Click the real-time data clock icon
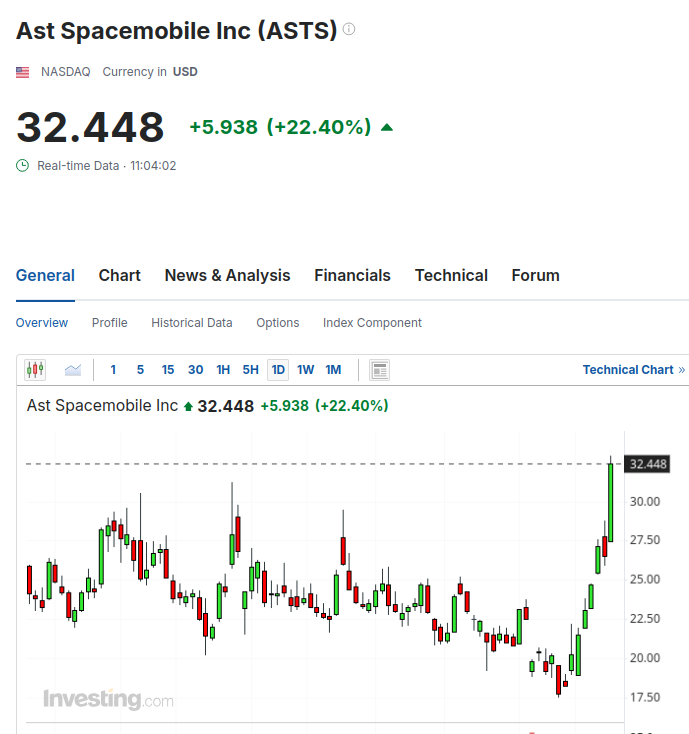This screenshot has height=734, width=689. tap(22, 166)
